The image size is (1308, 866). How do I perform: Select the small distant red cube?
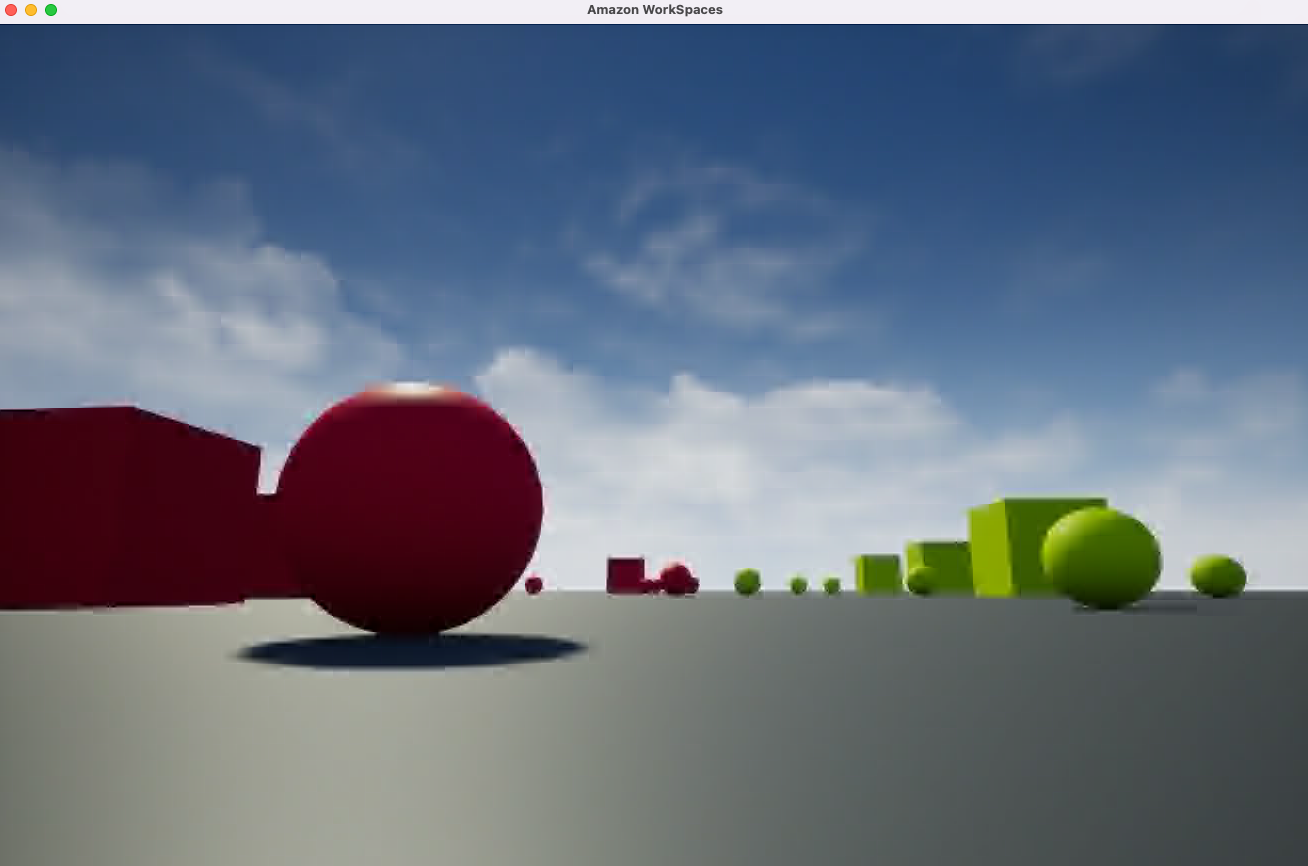pyautogui.click(x=625, y=575)
